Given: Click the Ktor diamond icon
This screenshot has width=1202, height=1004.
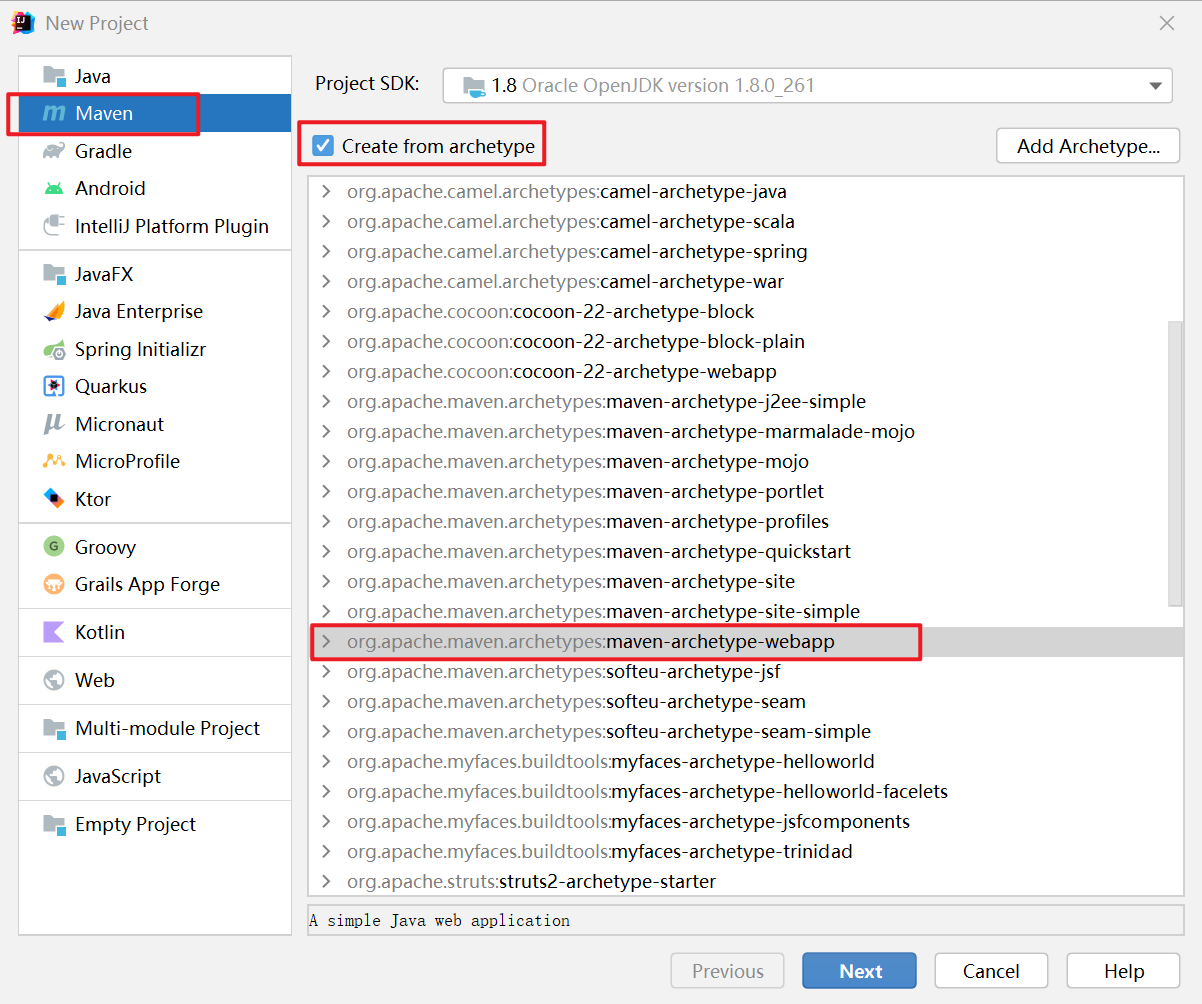Looking at the screenshot, I should 54,499.
